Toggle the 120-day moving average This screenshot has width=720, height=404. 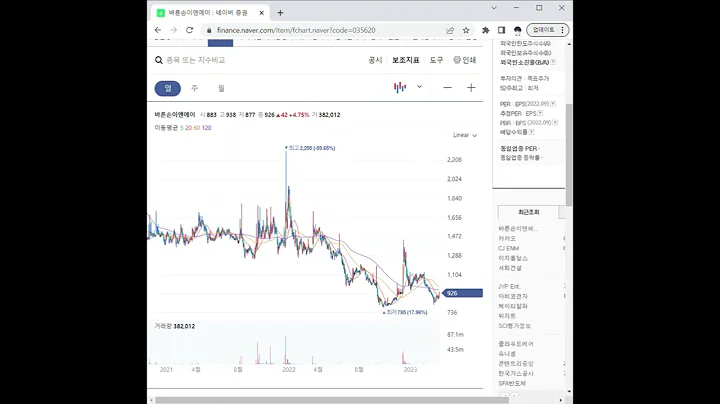click(207, 128)
